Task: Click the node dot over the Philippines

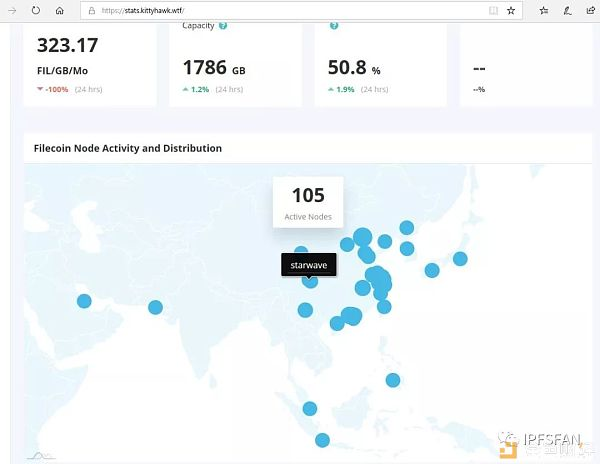Action: click(393, 380)
